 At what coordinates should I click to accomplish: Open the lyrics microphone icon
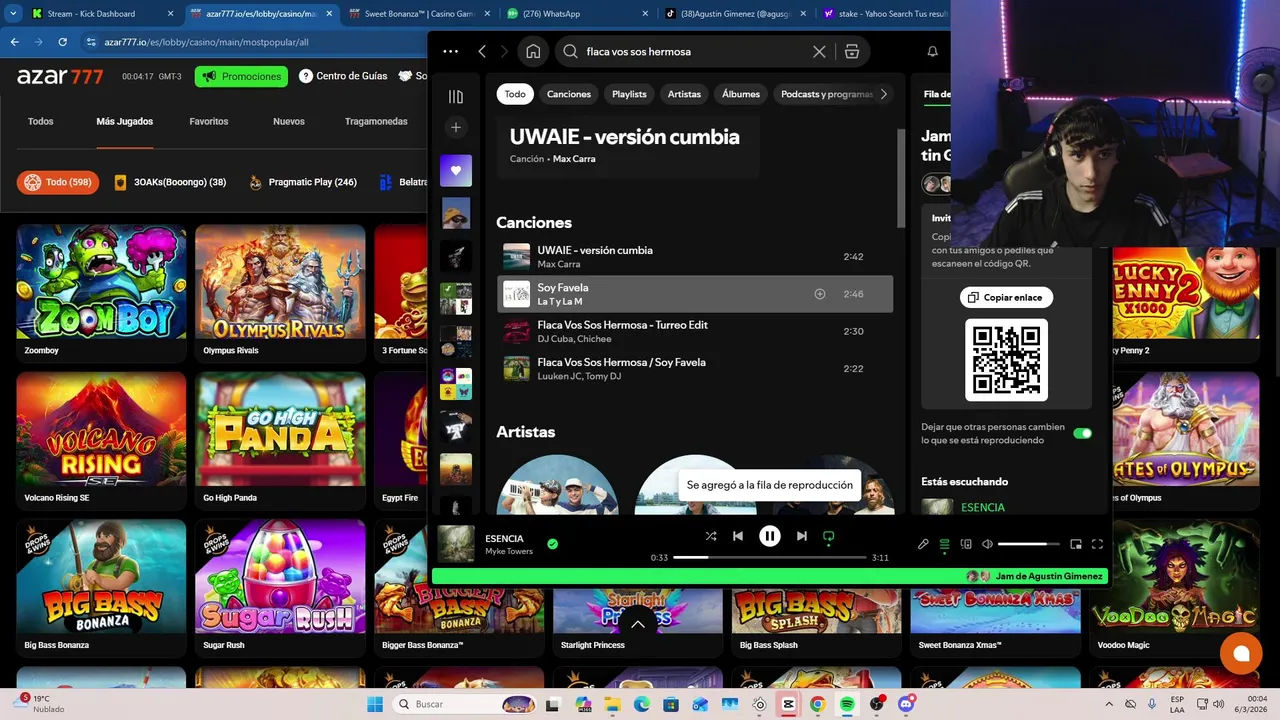pos(923,544)
